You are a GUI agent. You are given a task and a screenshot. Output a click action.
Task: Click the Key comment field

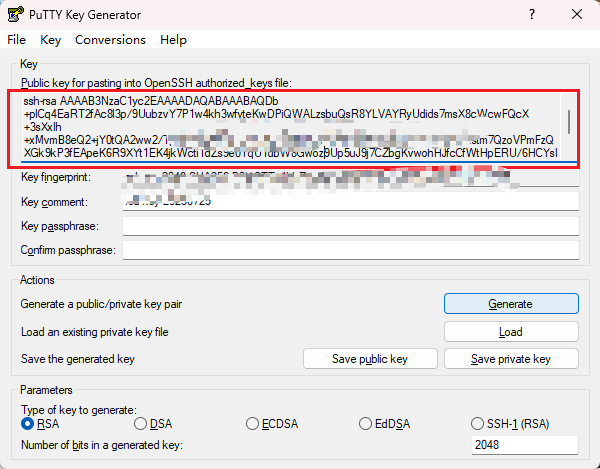(x=350, y=202)
